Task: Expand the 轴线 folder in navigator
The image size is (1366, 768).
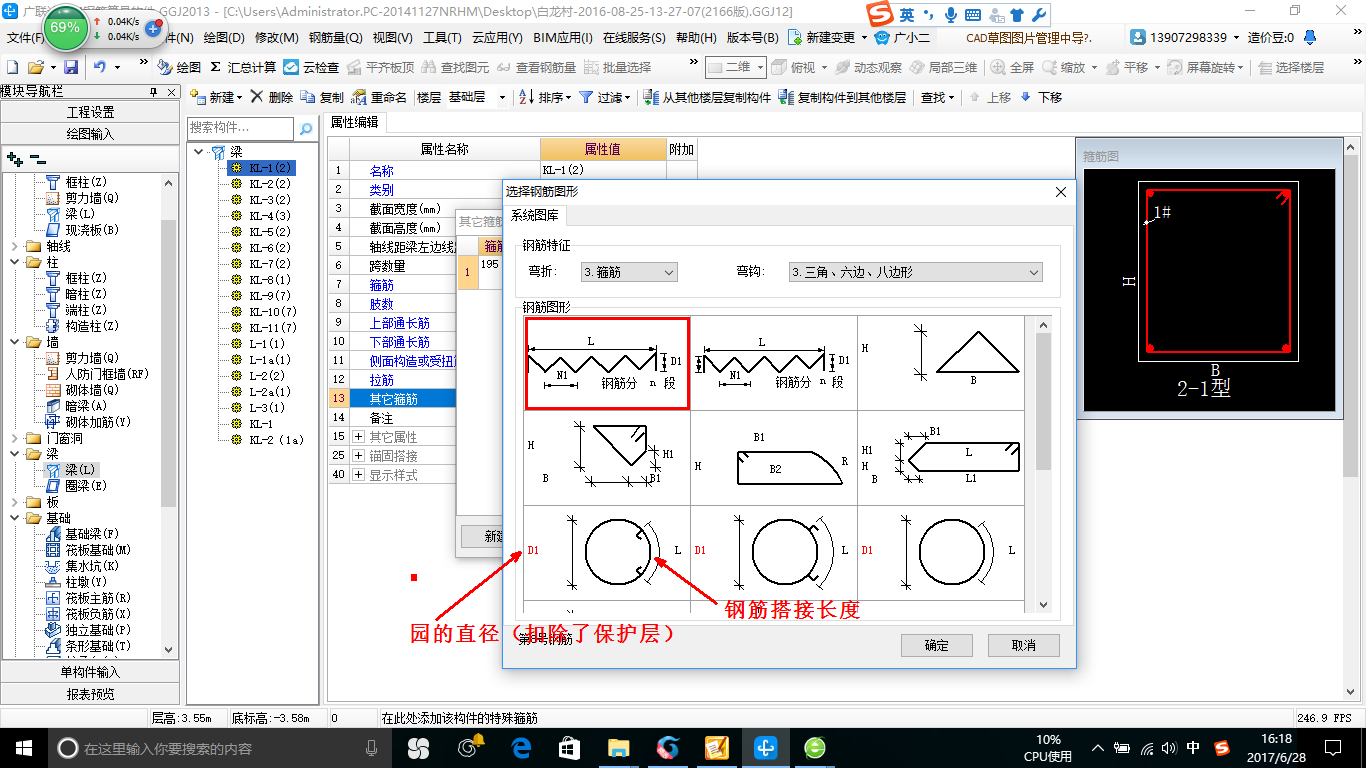Action: pos(15,246)
